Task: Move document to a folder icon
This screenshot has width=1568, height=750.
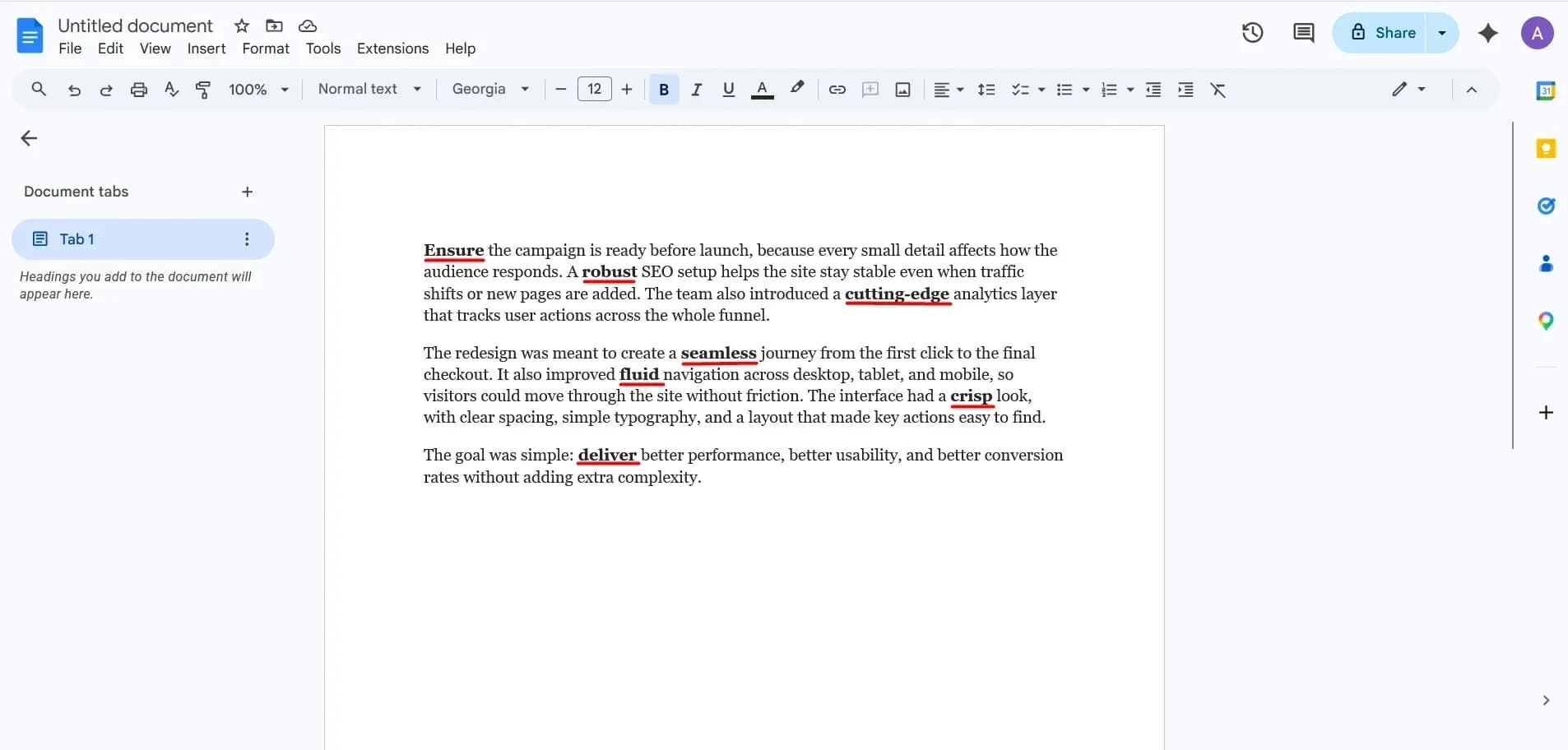Action: point(274,25)
